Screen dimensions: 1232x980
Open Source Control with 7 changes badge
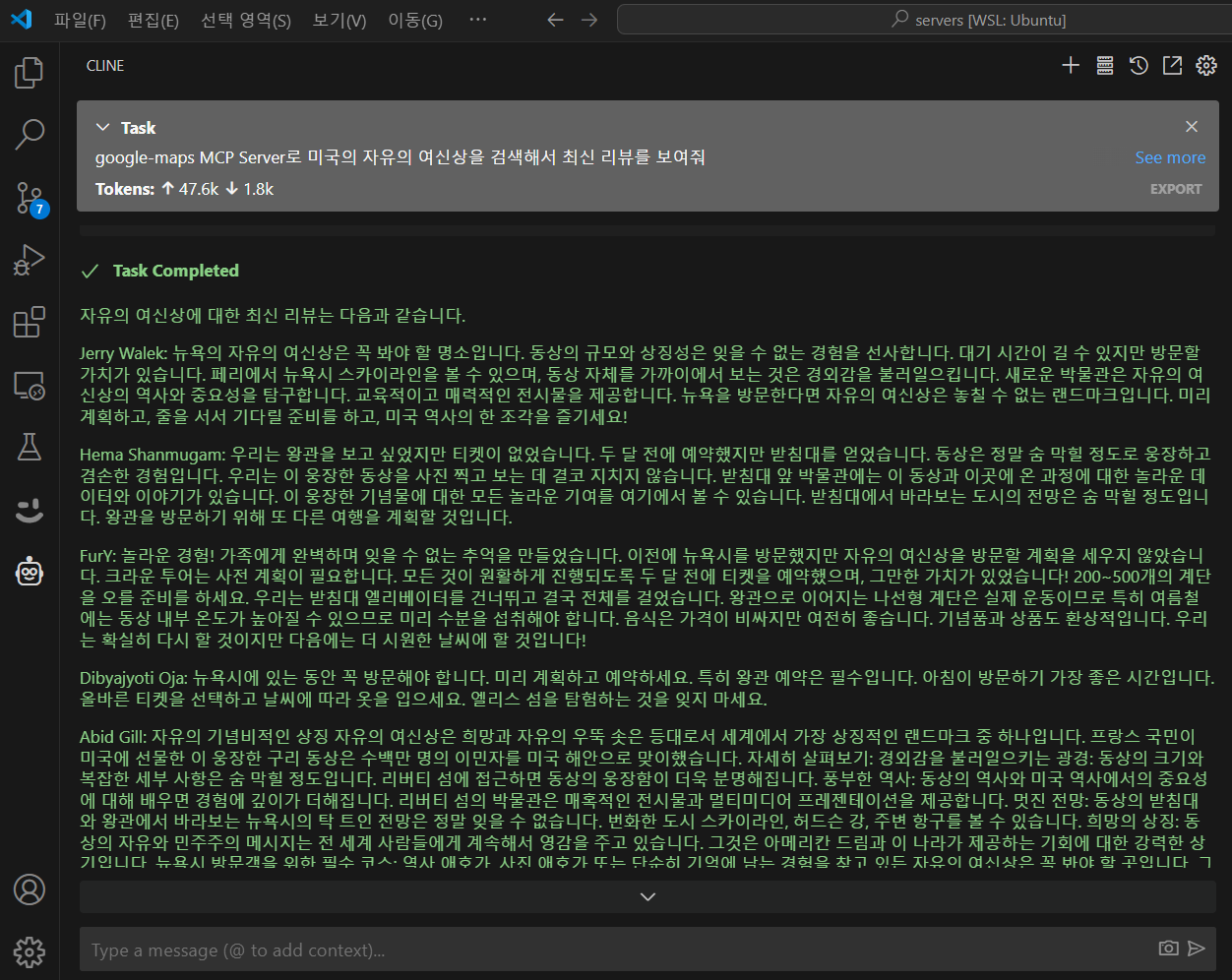[30, 198]
